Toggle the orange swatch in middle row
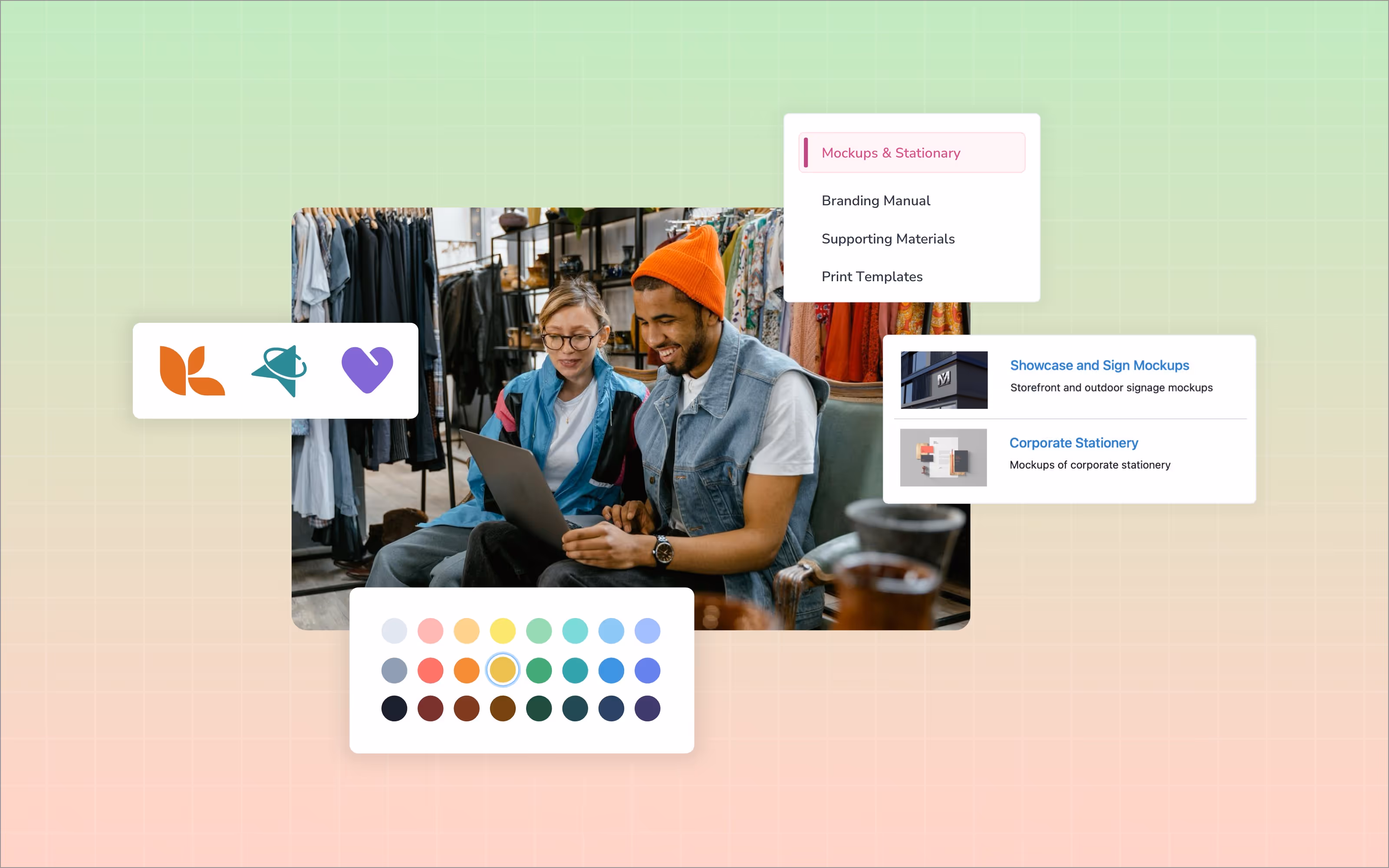 pos(467,669)
